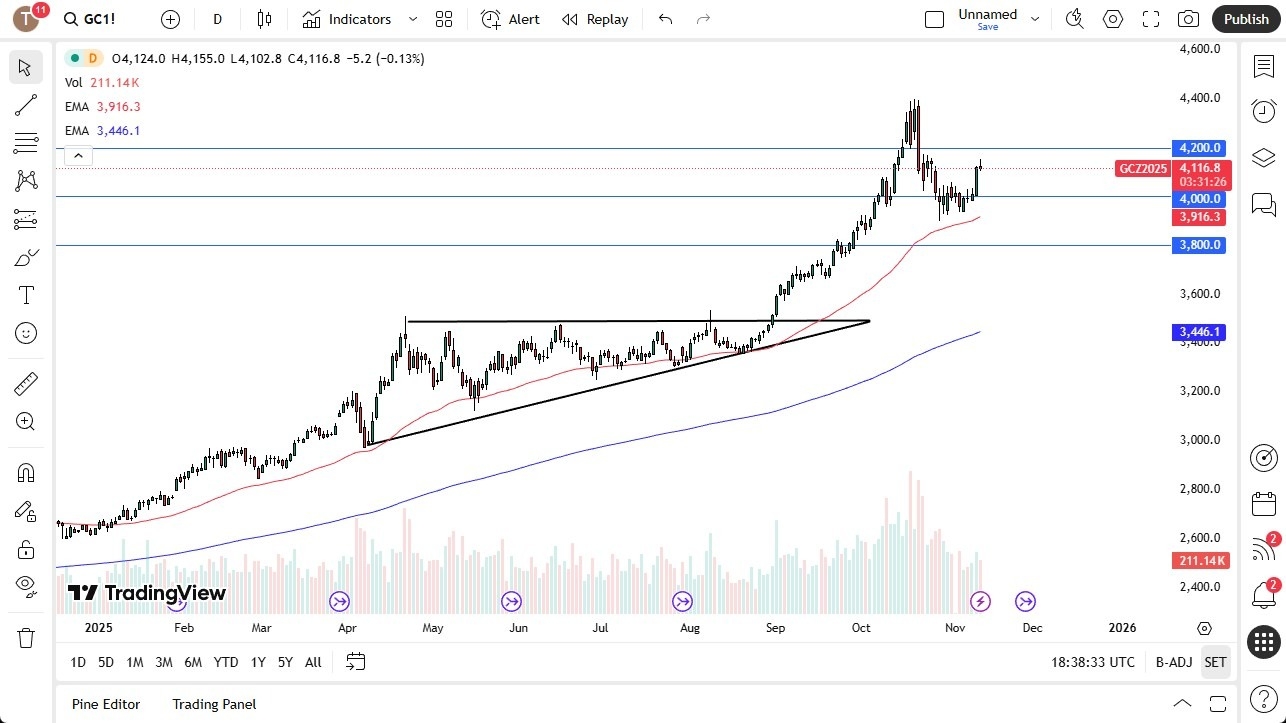
Task: Open the Watchlist panel
Action: pos(1263,66)
